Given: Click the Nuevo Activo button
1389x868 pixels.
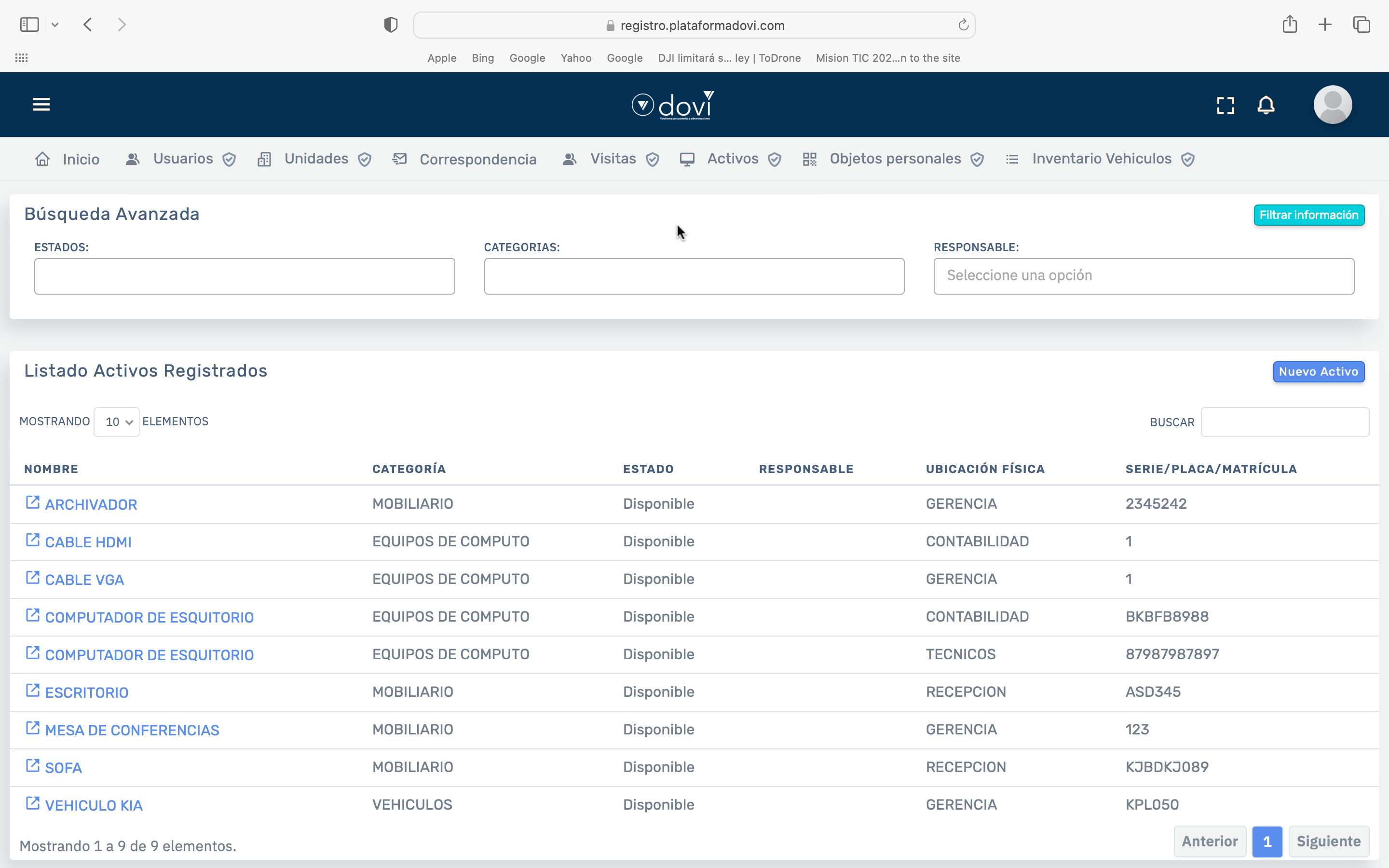Looking at the screenshot, I should tap(1318, 371).
